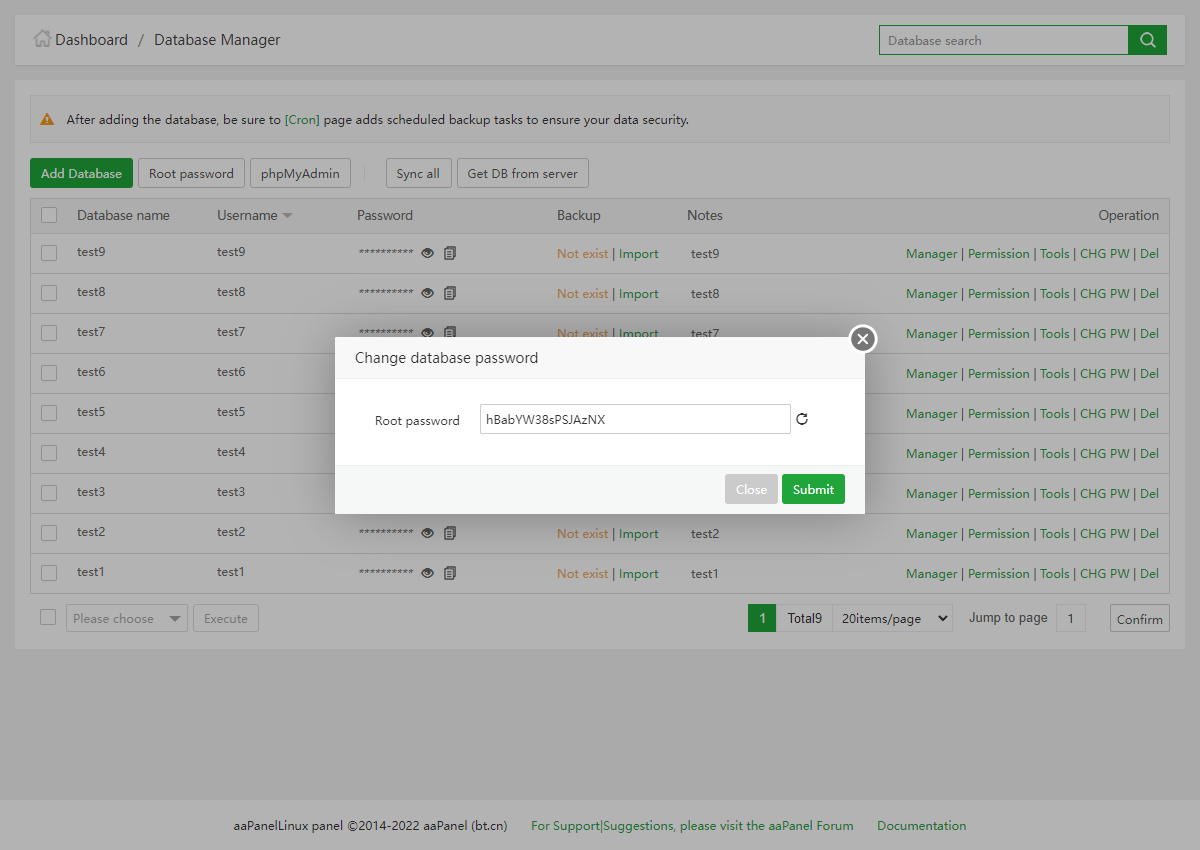Click the Add Database button
The width and height of the screenshot is (1200, 850).
pyautogui.click(x=81, y=173)
